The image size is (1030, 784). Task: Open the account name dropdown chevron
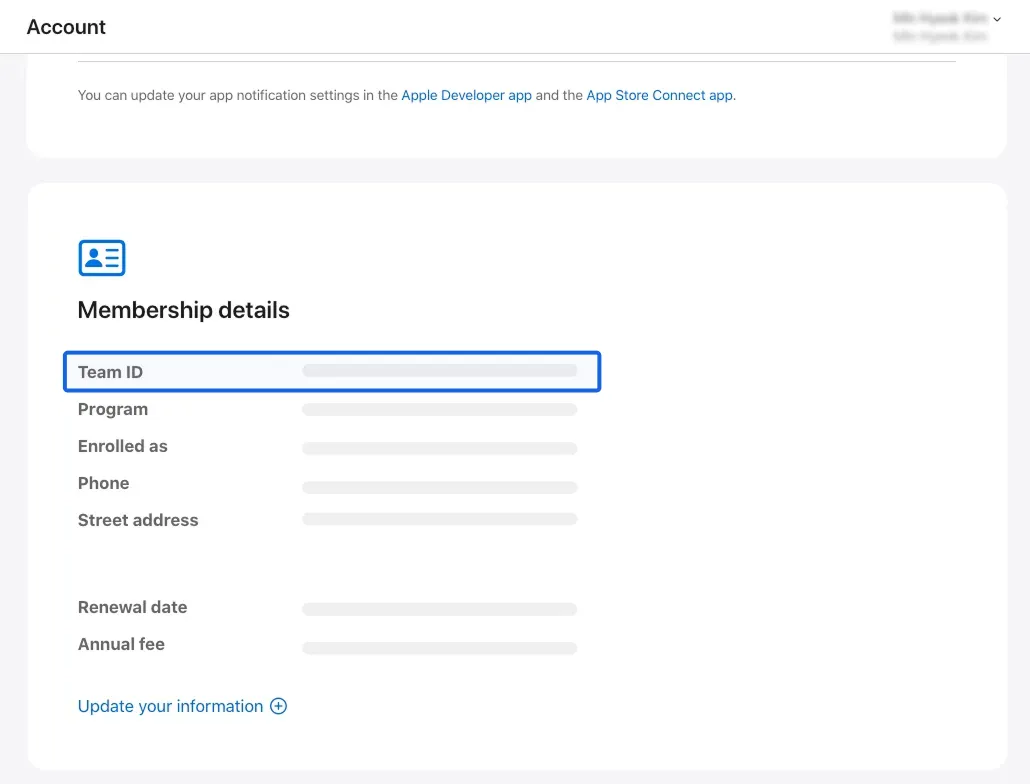[x=996, y=19]
